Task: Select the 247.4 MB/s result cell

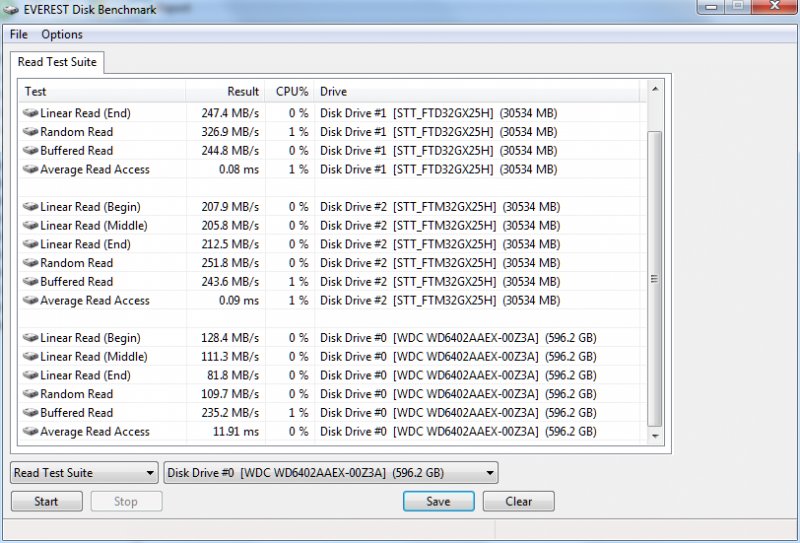Action: (x=230, y=113)
